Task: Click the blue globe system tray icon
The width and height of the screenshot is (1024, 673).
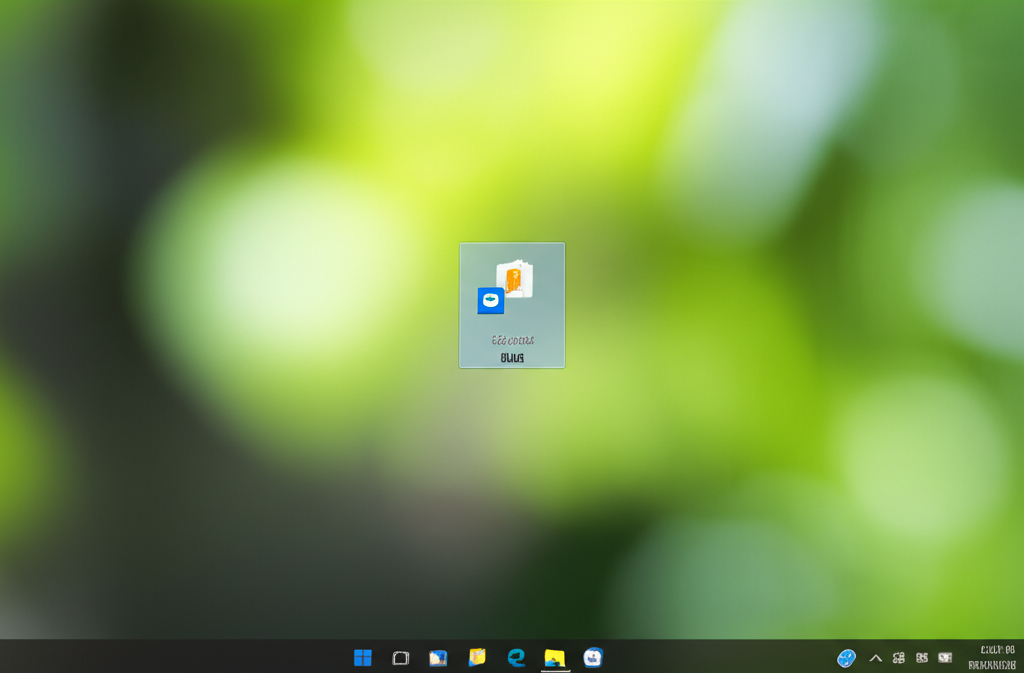Action: click(x=846, y=658)
